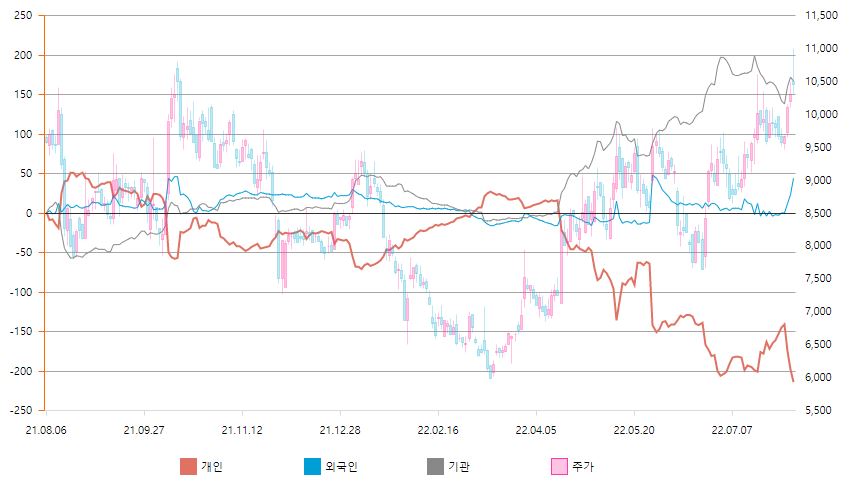Hide the 기관 series via its label

coord(460,467)
